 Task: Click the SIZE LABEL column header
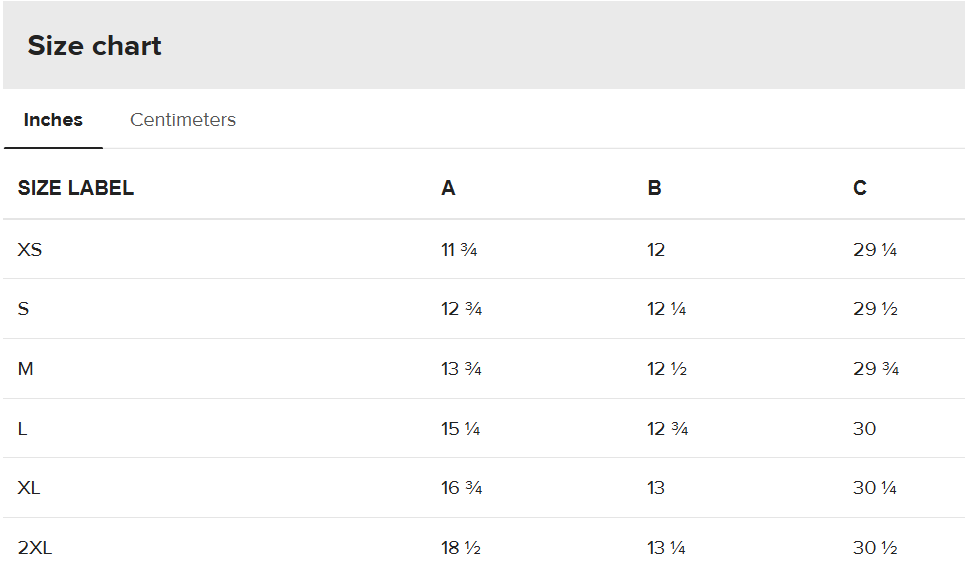(76, 188)
